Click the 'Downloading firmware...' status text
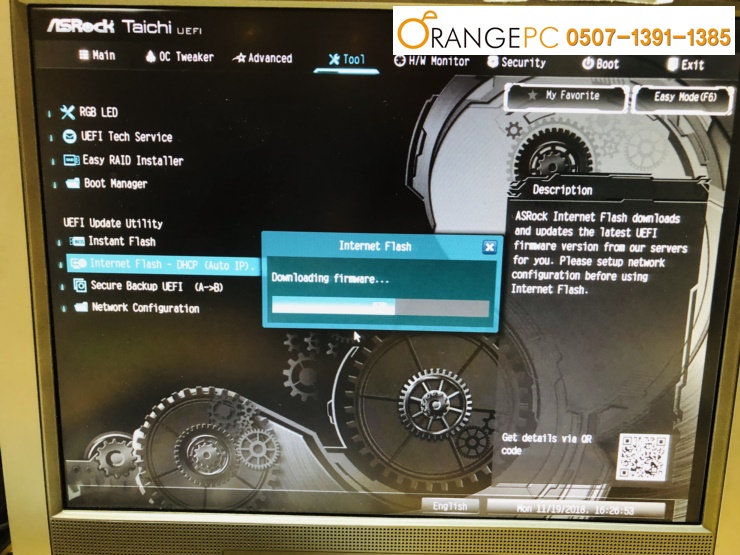The height and width of the screenshot is (555, 740). [x=330, y=278]
